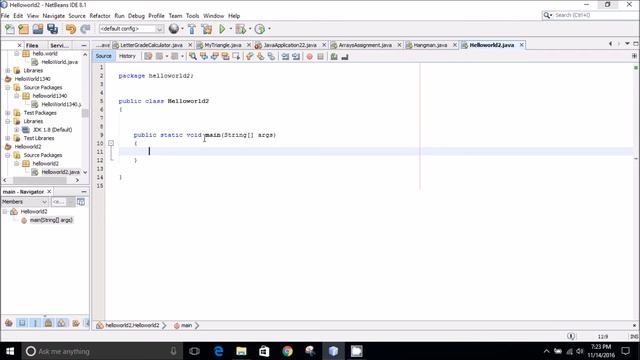Click the Shift Line Left icon

(285, 56)
